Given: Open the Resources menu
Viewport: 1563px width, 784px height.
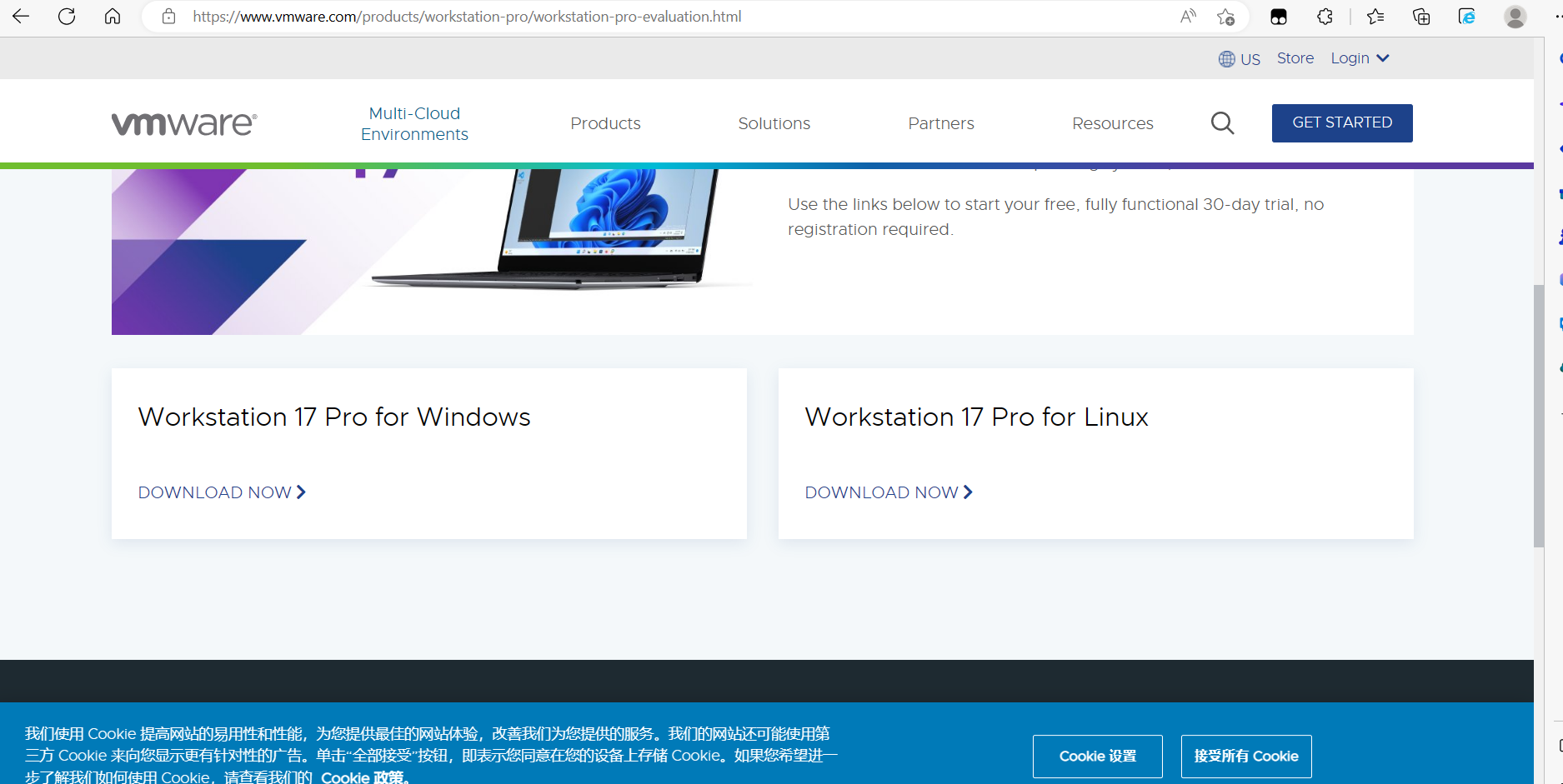Looking at the screenshot, I should pyautogui.click(x=1112, y=123).
